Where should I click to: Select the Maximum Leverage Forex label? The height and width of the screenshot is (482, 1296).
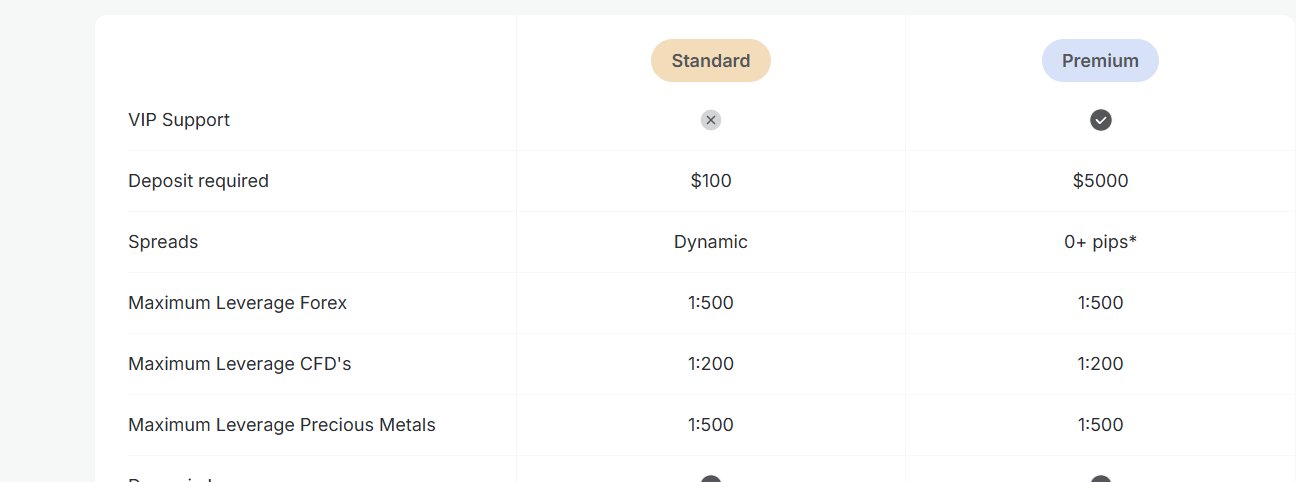[237, 303]
